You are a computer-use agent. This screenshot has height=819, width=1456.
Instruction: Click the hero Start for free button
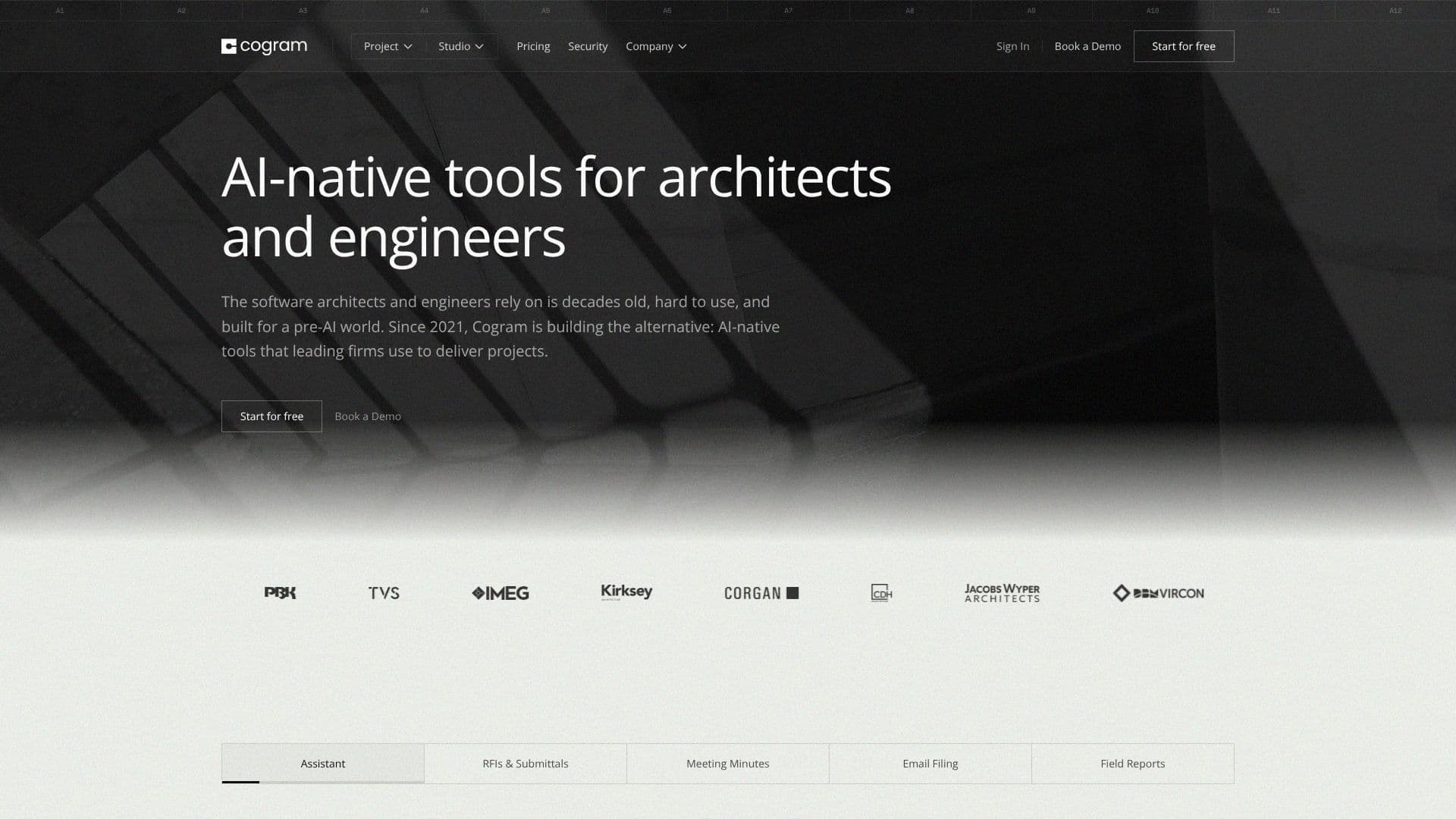[x=271, y=416]
